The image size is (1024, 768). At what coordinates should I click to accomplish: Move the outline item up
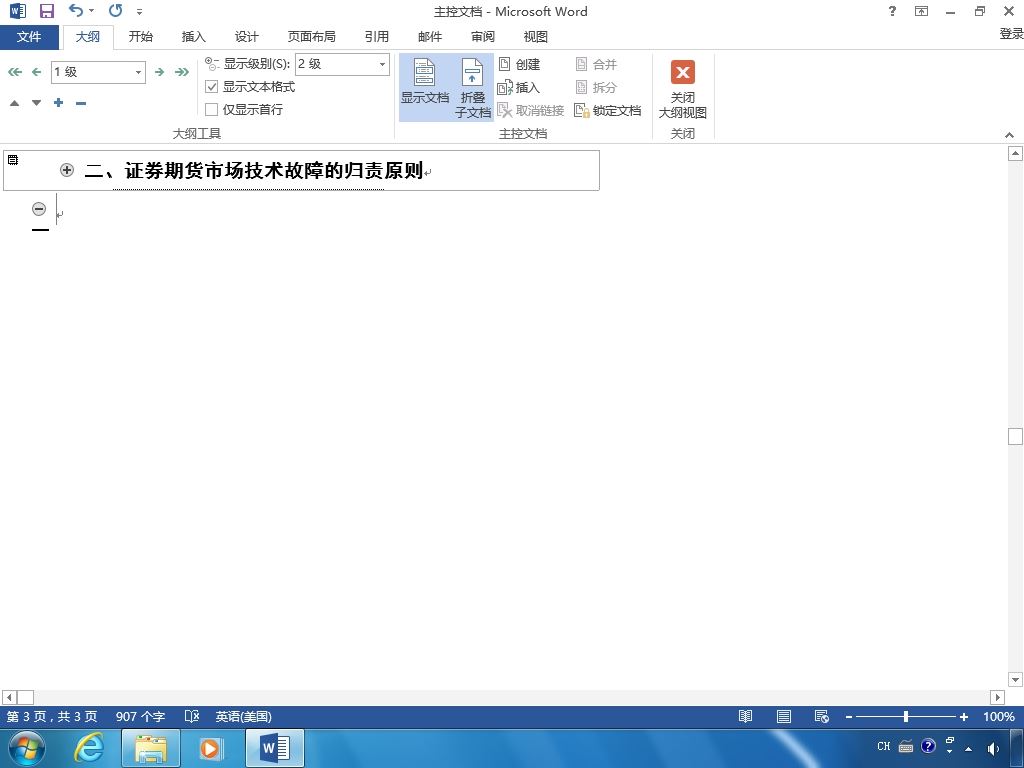14,103
